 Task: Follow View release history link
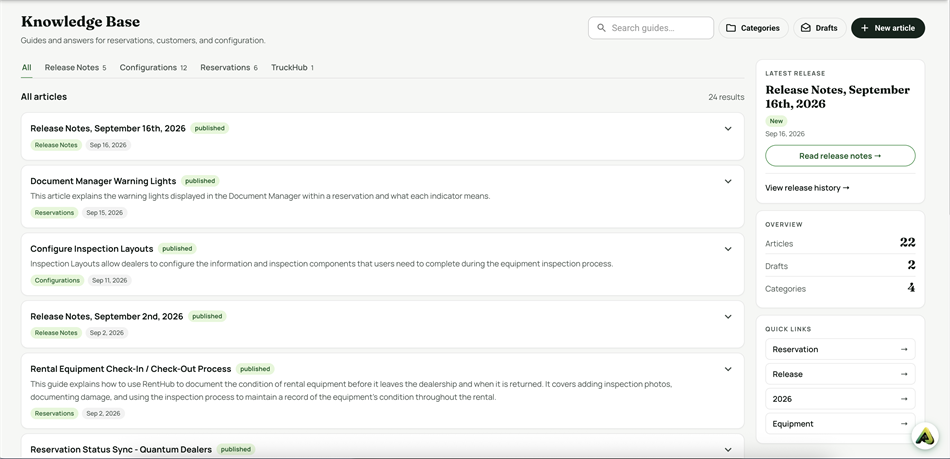pyautogui.click(x=807, y=188)
